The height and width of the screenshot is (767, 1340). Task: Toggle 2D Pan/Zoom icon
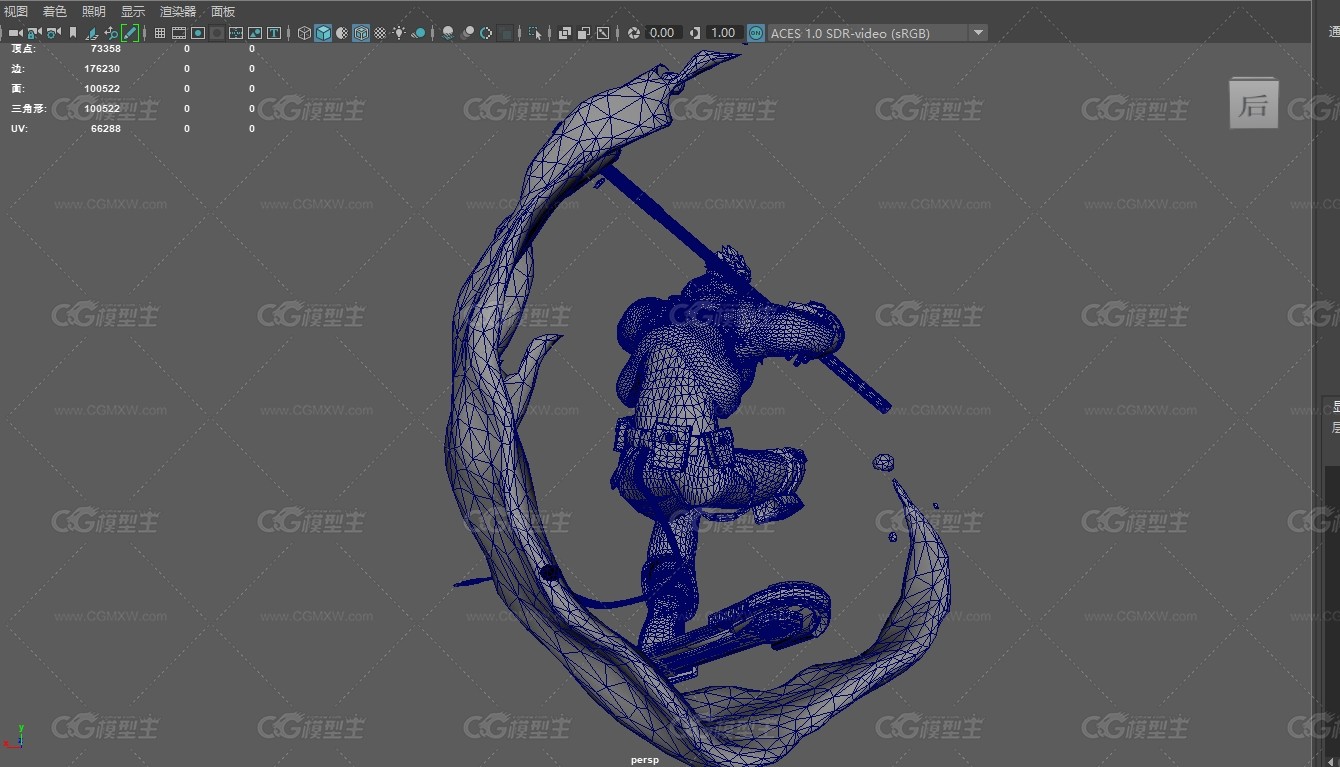point(111,33)
